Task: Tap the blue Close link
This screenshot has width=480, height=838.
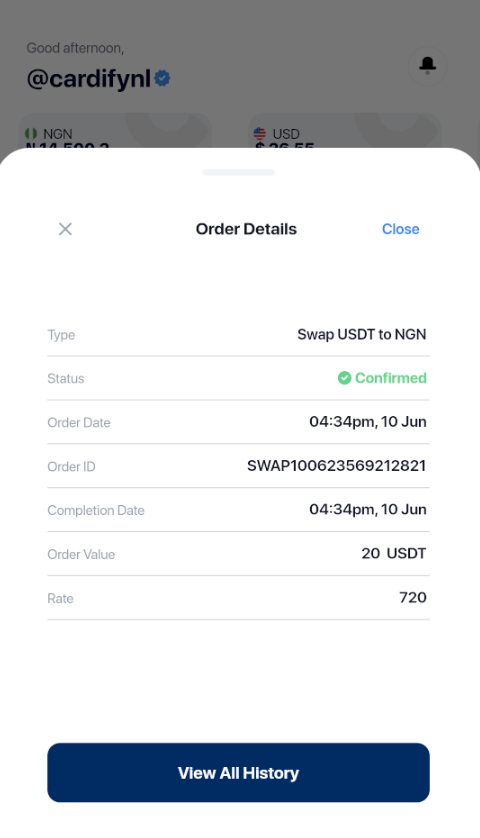Action: click(400, 229)
